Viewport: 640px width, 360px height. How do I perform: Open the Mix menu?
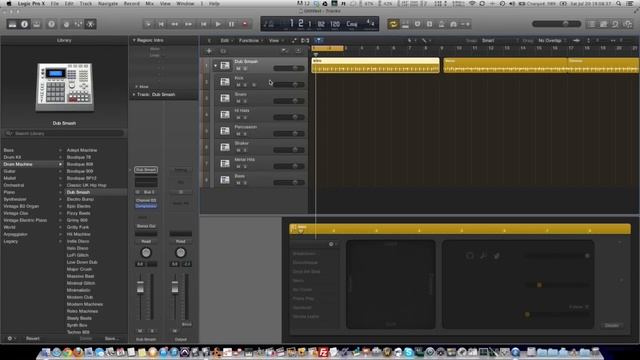coord(150,3)
